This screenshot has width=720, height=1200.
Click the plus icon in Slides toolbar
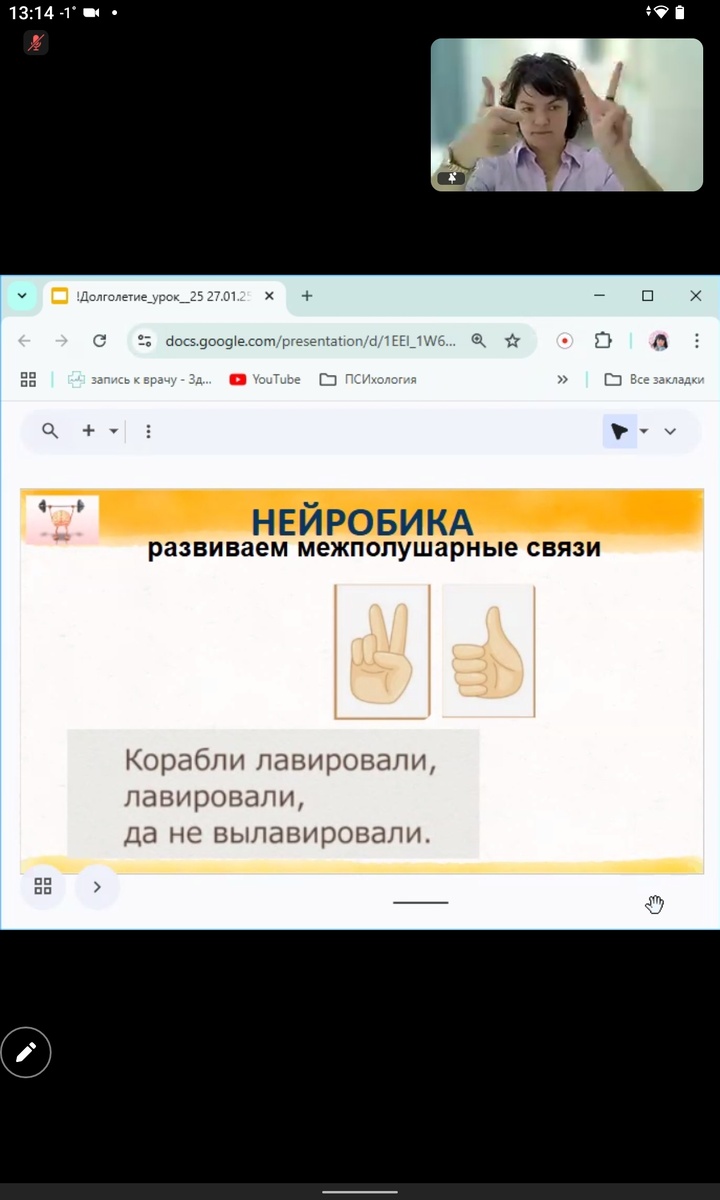[x=88, y=431]
